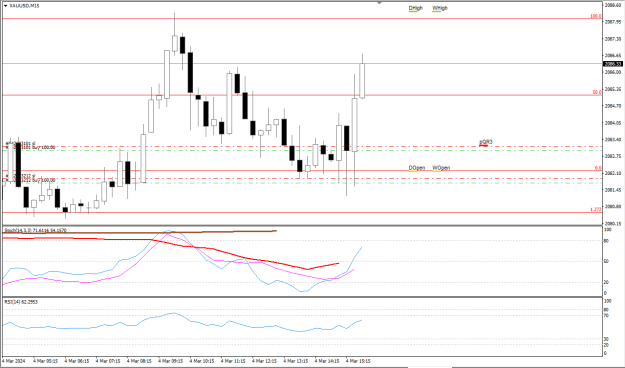Click the Fibonacci 0.0 level label
The width and height of the screenshot is (625, 368).
click(598, 168)
